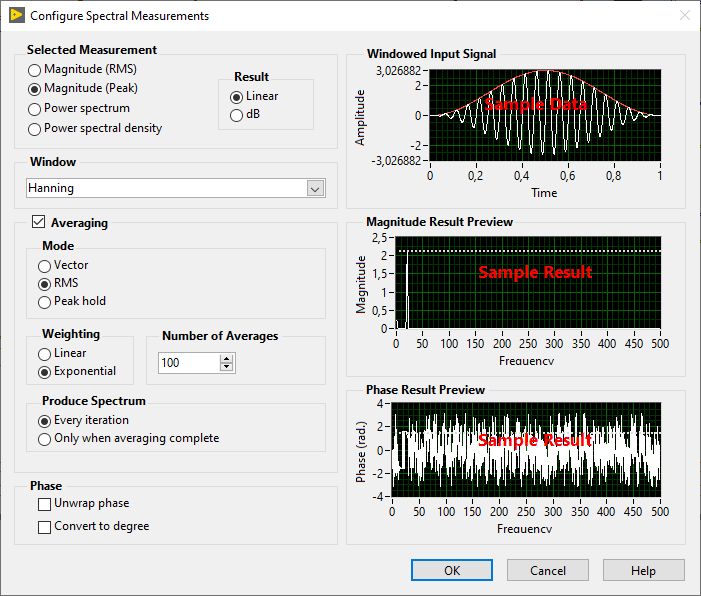701x596 pixels.
Task: Click the Cancel button
Action: [x=548, y=570]
